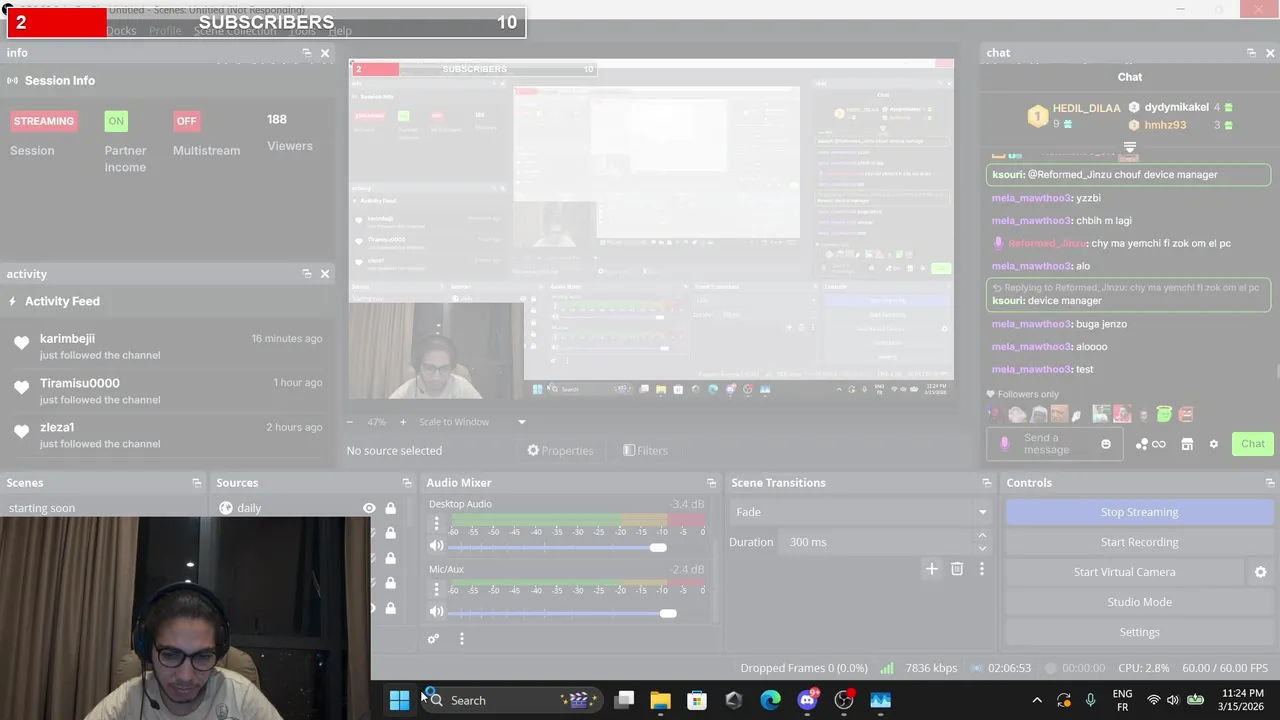The height and width of the screenshot is (720, 1280).
Task: Open OBS Settings from Controls
Action: click(x=1139, y=632)
